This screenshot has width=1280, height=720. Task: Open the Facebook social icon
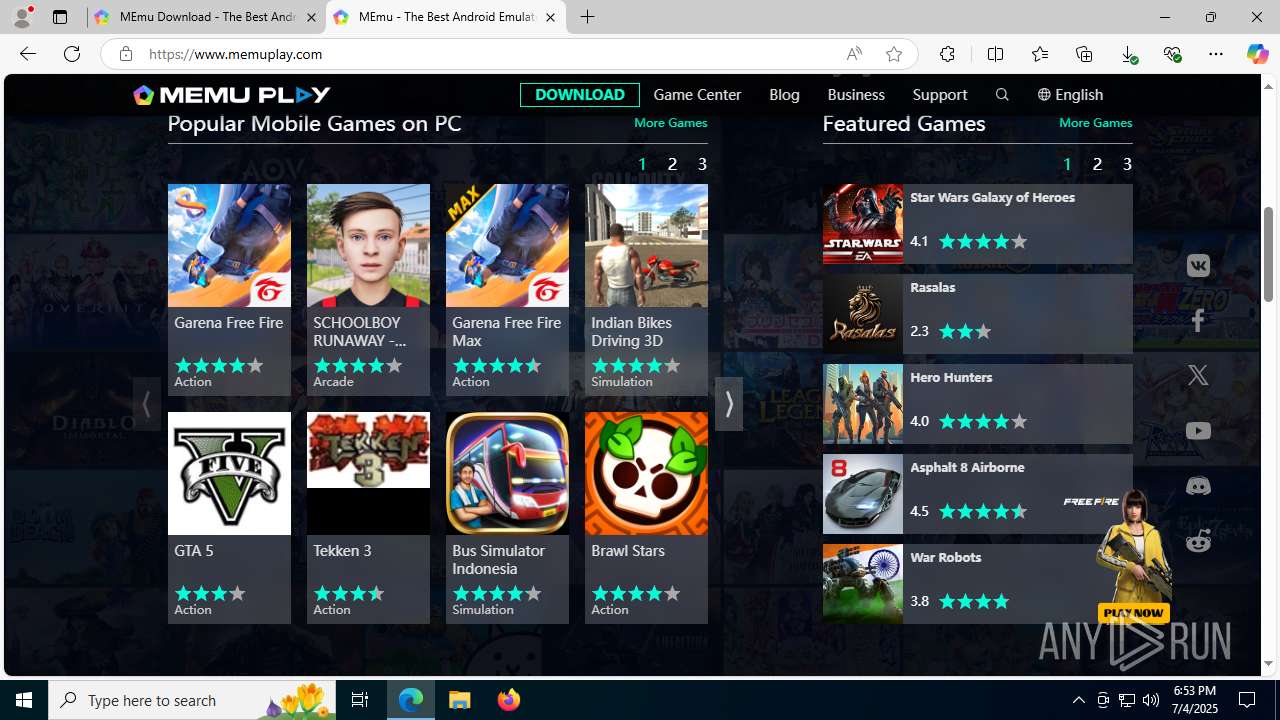pos(1198,321)
